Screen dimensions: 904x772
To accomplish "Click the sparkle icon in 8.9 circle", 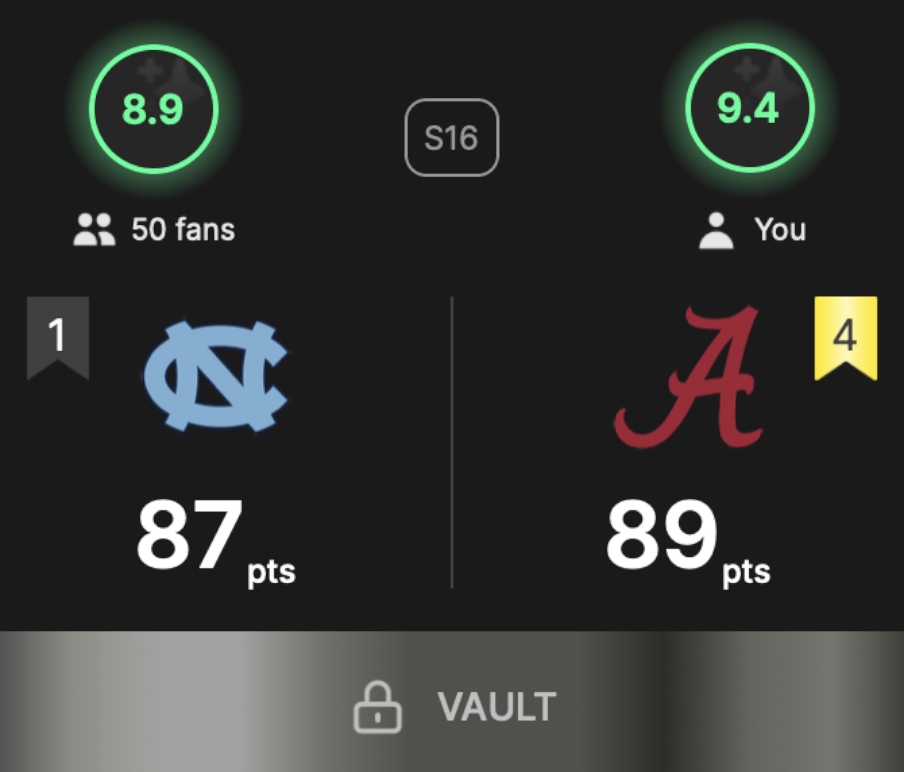I will pyautogui.click(x=171, y=76).
